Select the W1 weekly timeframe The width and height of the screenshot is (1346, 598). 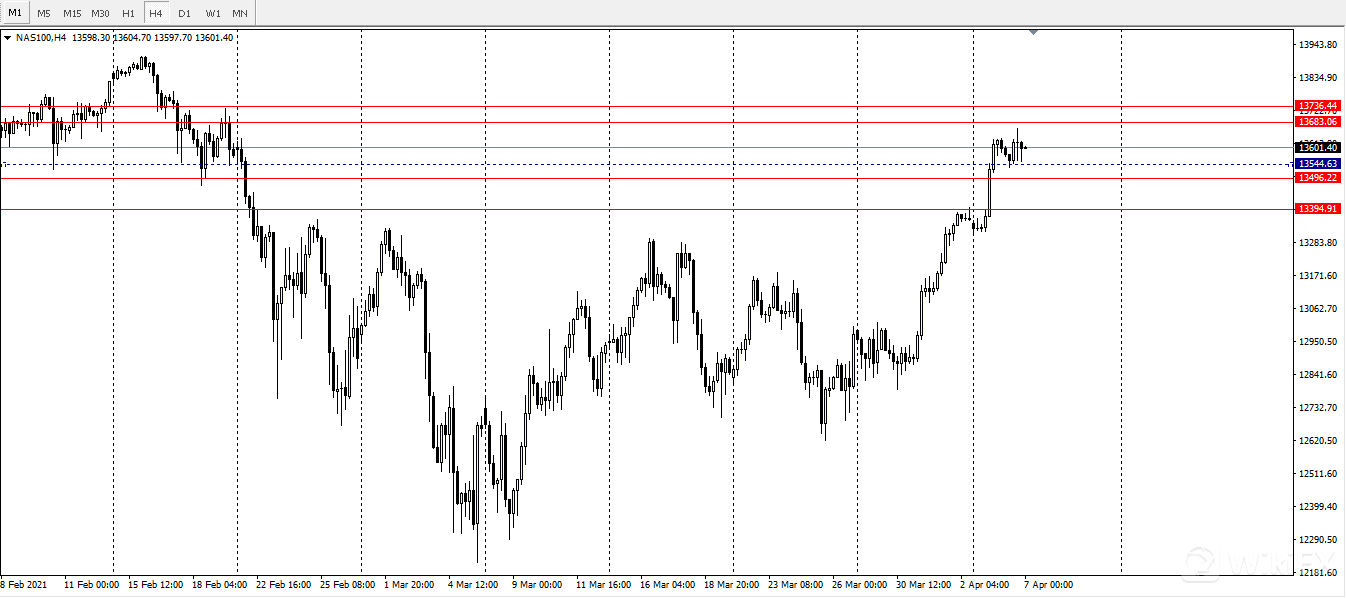tap(213, 13)
